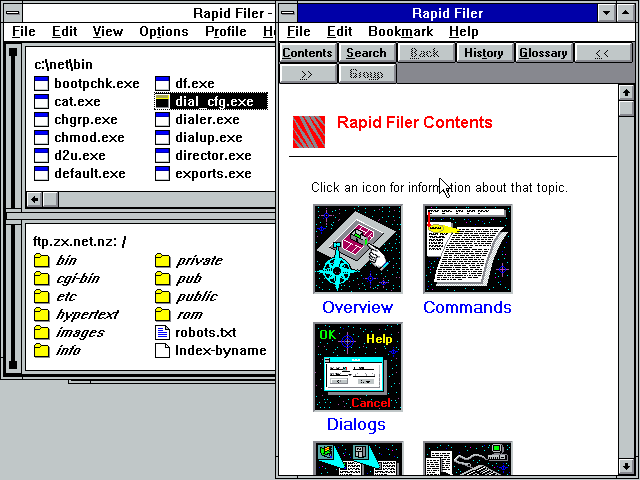Select the default.exe file icon
Screen dimensions: 640x480
click(41, 173)
